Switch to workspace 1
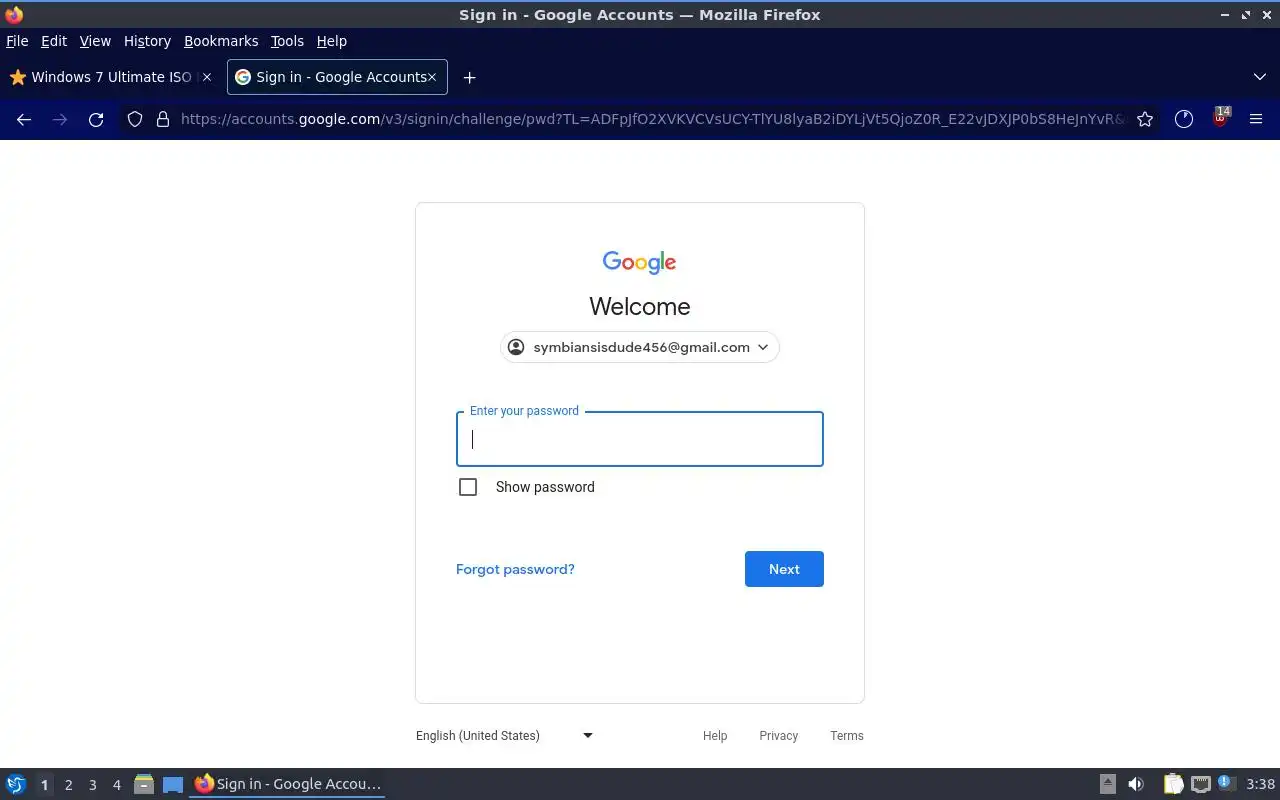The width and height of the screenshot is (1280, 800). [44, 785]
